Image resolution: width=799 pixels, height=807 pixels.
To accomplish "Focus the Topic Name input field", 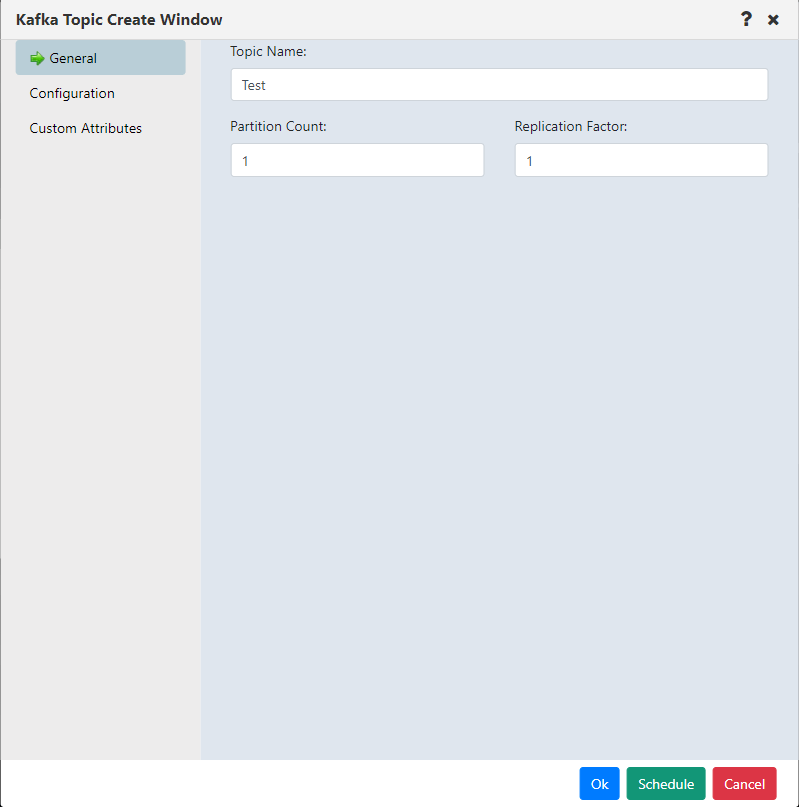I will coord(499,85).
